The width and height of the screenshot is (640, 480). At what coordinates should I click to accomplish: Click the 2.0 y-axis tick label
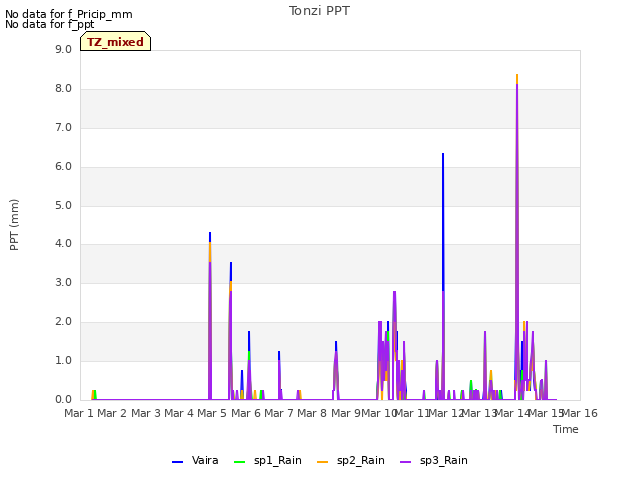click(63, 322)
